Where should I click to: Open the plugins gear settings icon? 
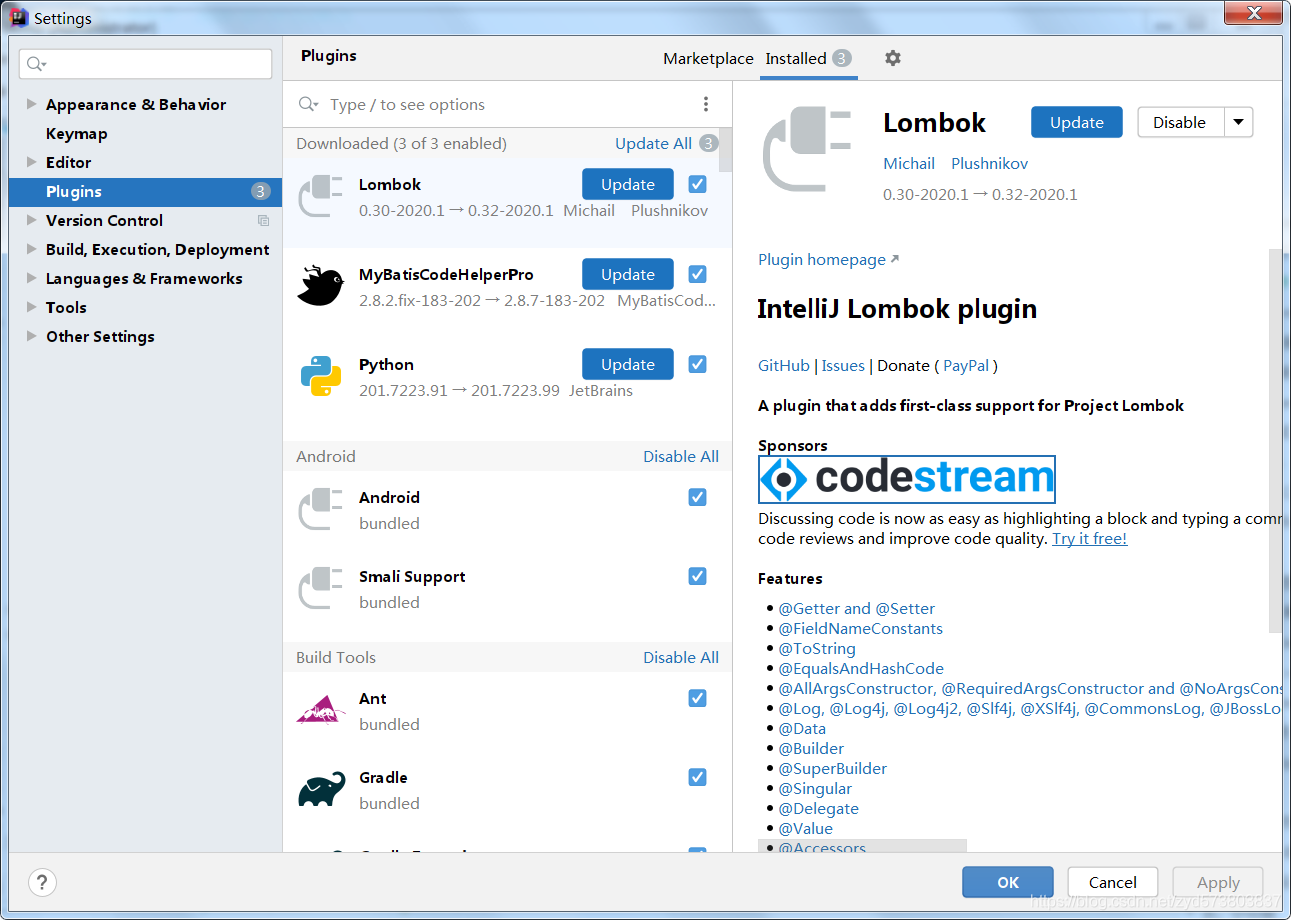pyautogui.click(x=893, y=58)
